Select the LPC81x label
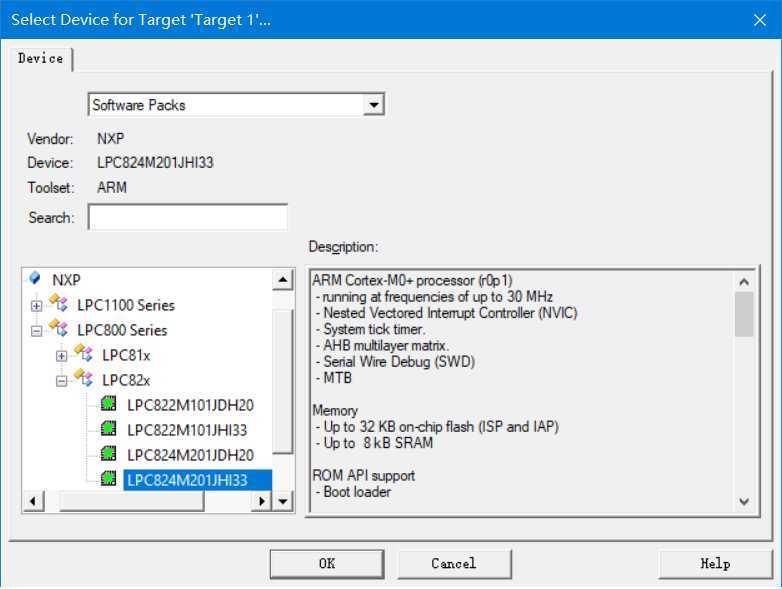The width and height of the screenshot is (782, 589). [x=126, y=355]
